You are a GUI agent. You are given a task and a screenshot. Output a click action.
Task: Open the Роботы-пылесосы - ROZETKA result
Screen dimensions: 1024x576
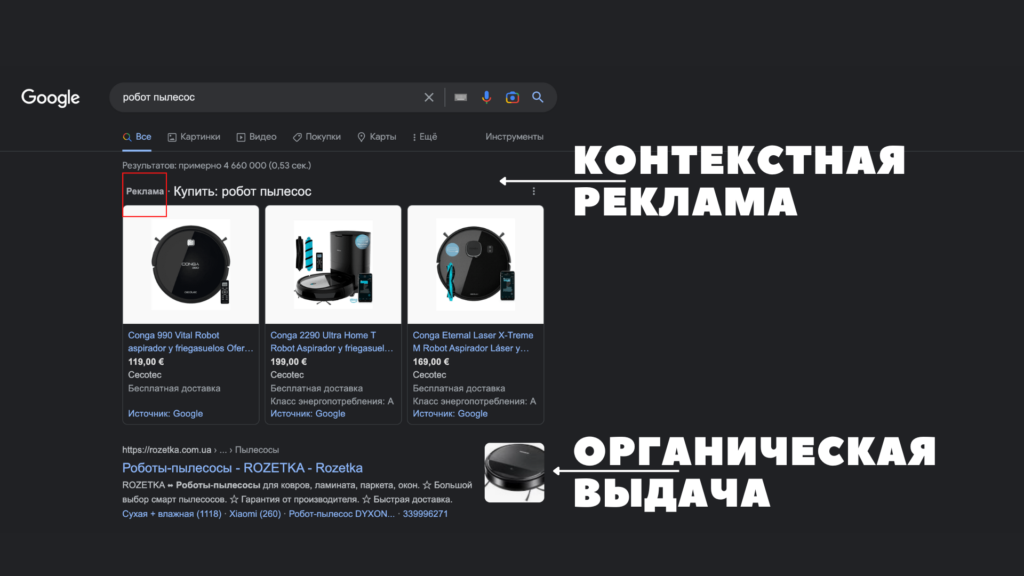click(242, 468)
